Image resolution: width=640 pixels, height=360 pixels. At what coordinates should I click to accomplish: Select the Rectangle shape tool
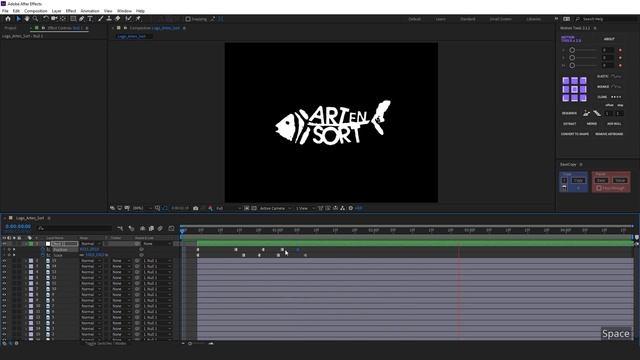[73, 19]
